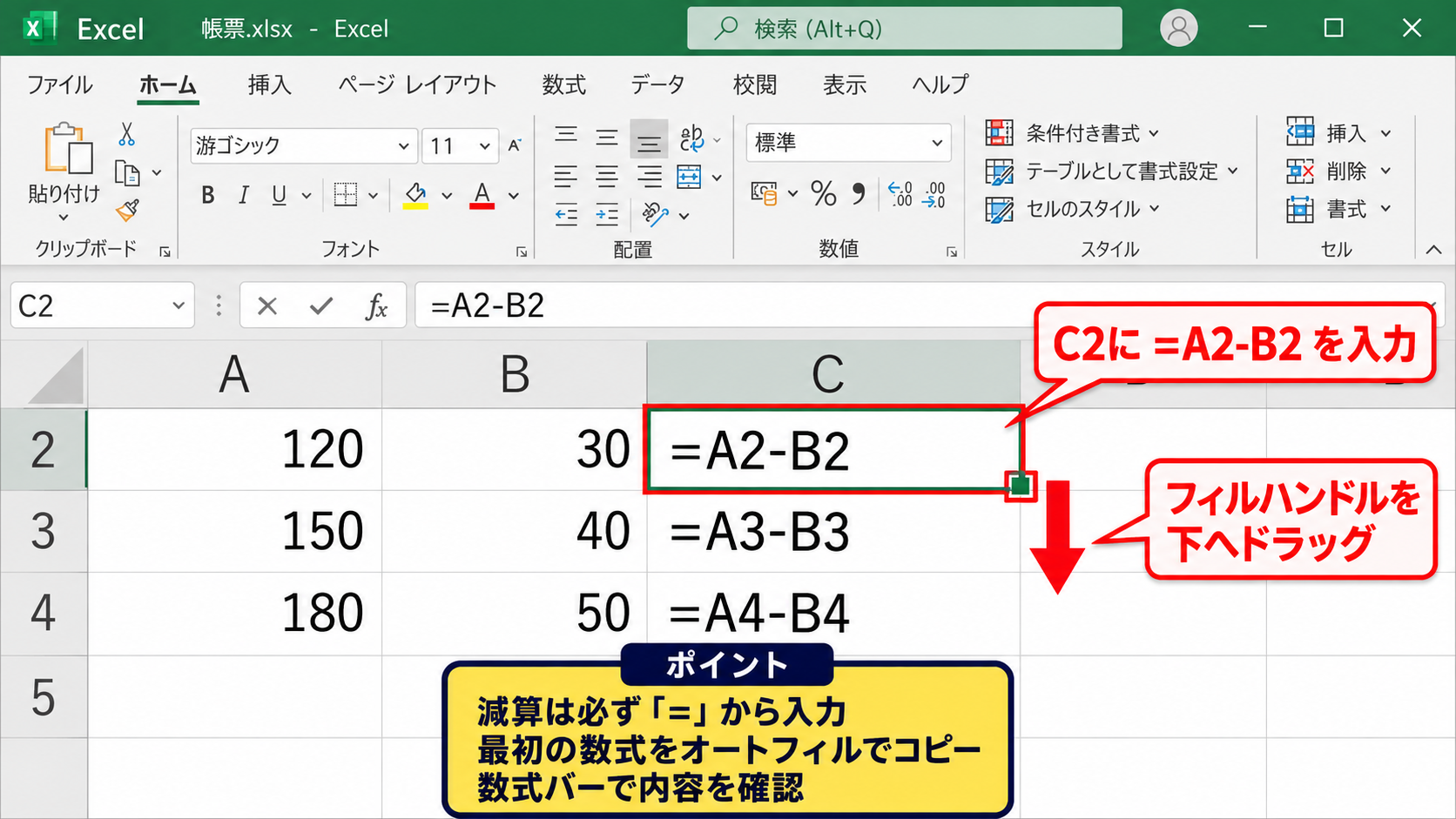This screenshot has width=1456, height=819.
Task: Cancel formula entry with X icon
Action: coord(267,305)
